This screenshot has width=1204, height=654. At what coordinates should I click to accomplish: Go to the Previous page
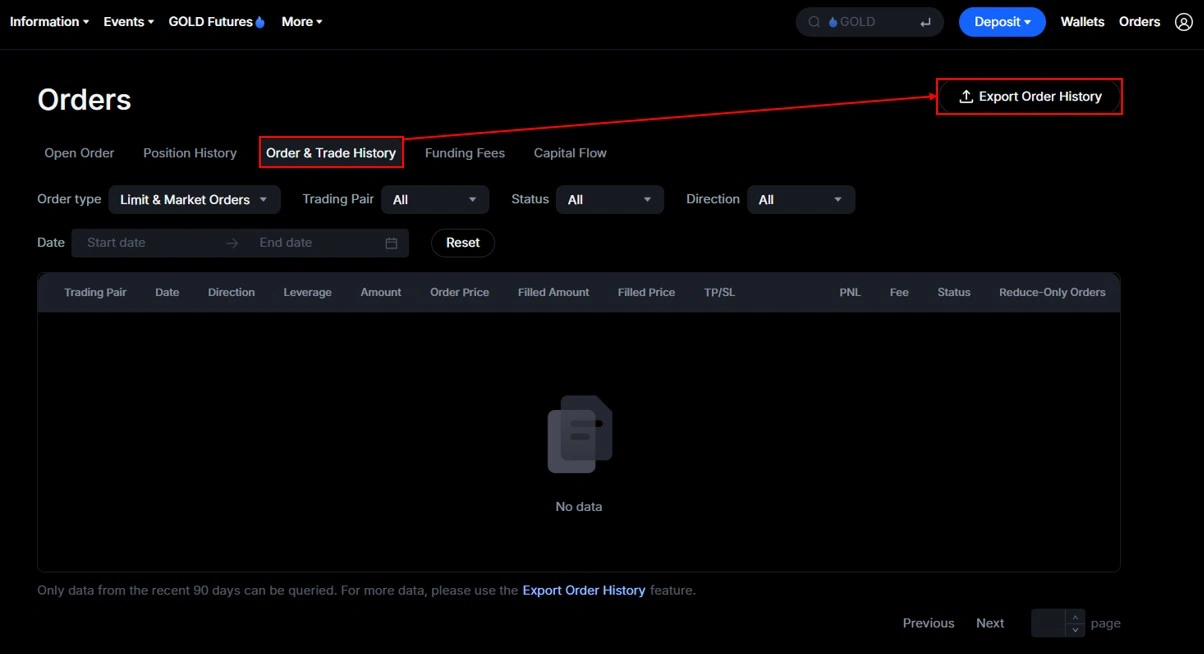[x=929, y=623]
